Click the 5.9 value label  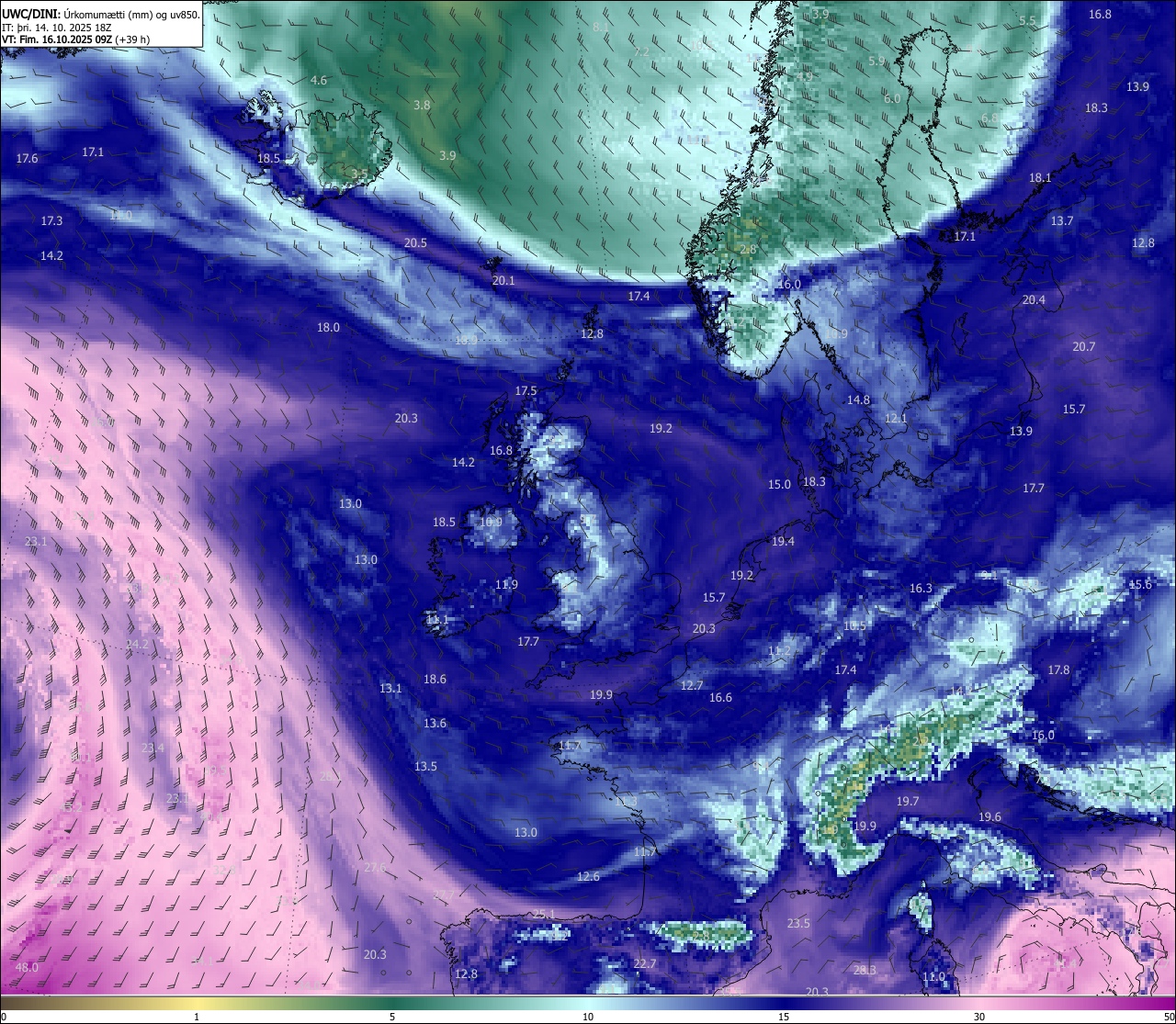tap(876, 61)
